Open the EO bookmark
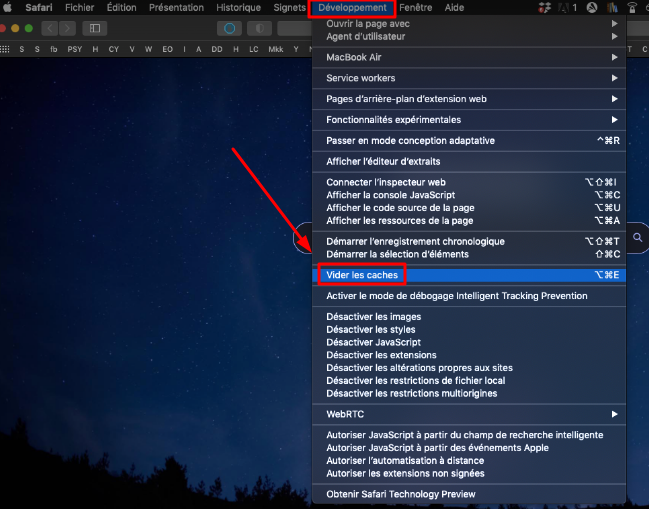Viewport: 649px width, 509px height. [x=167, y=49]
